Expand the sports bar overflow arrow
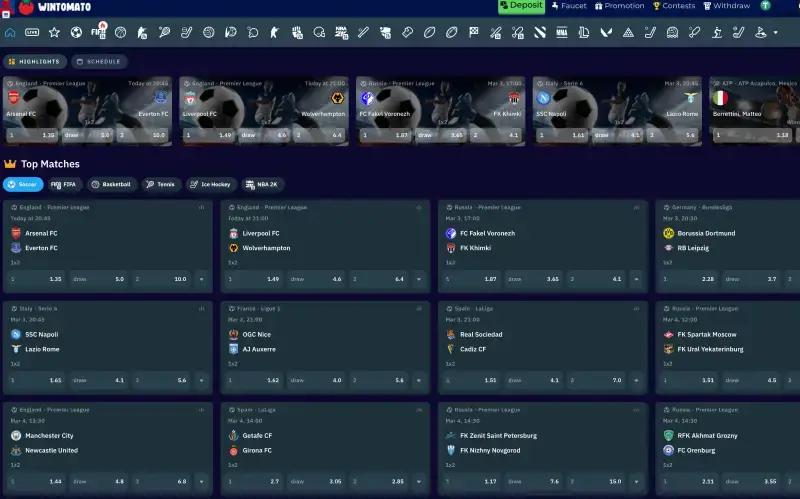Screen dimensions: 800x499 point(775,32)
